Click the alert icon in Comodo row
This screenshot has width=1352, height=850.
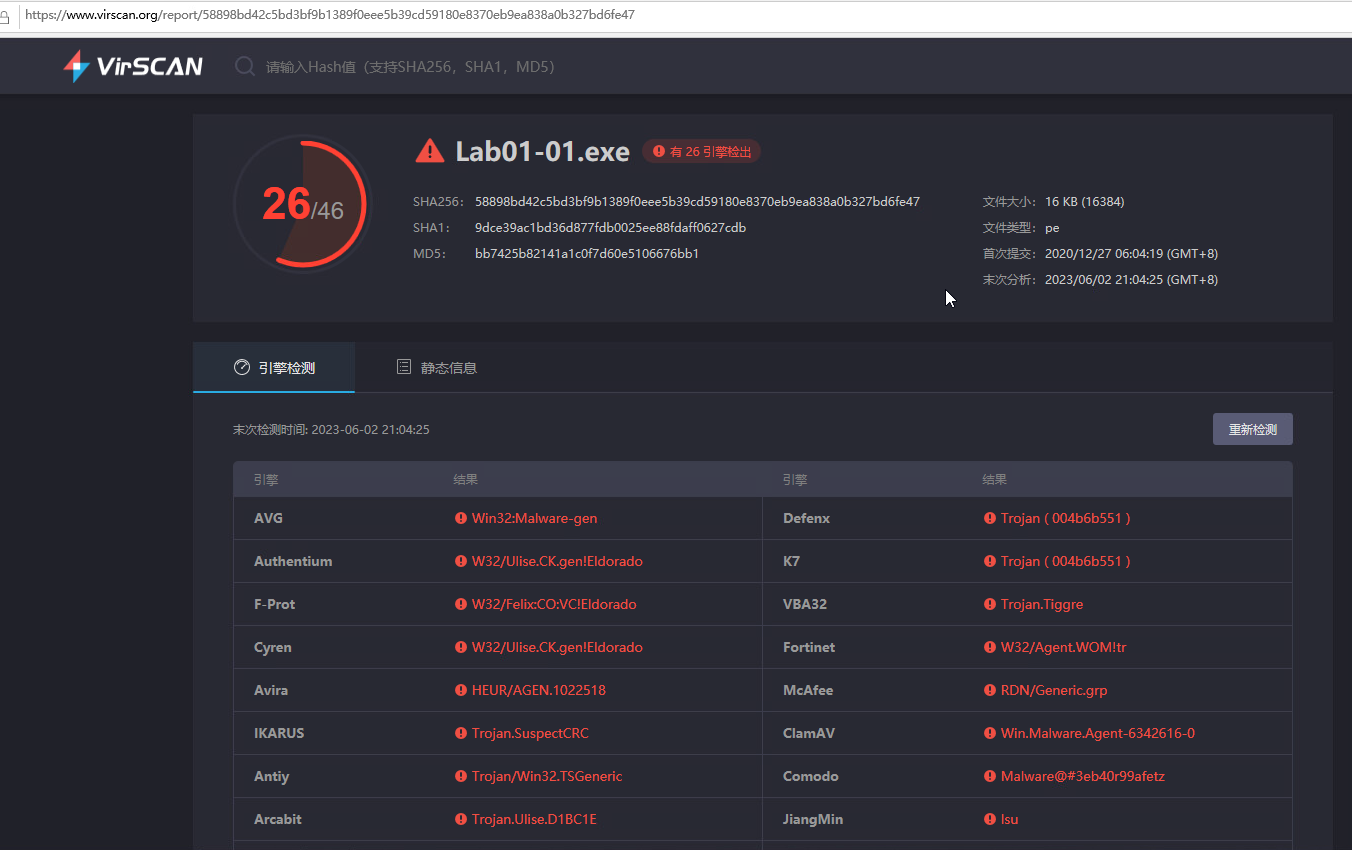(990, 776)
